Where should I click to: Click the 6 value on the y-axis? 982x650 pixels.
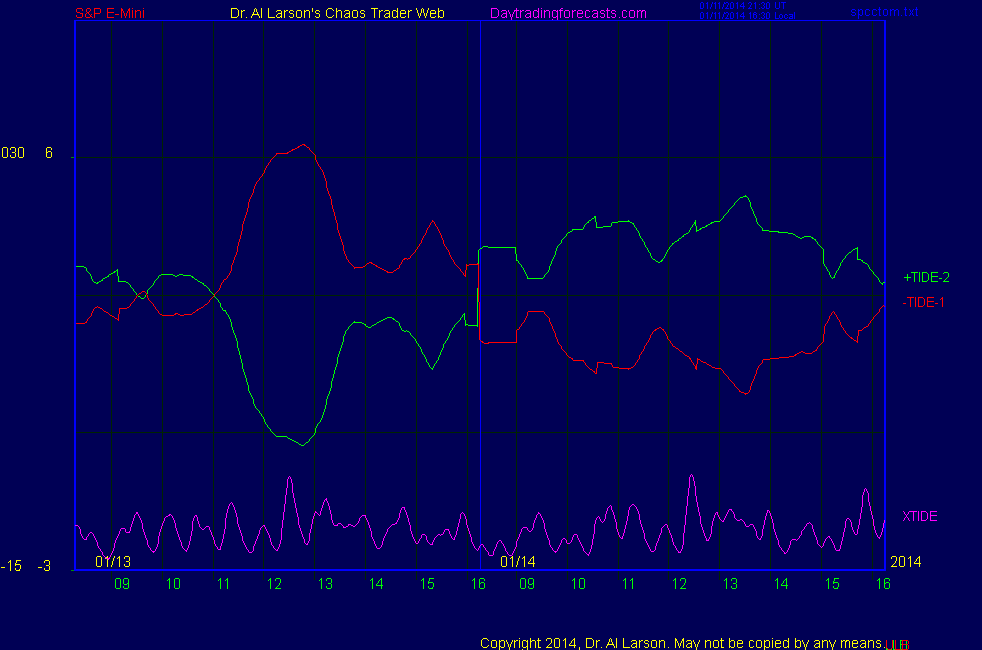click(48, 153)
